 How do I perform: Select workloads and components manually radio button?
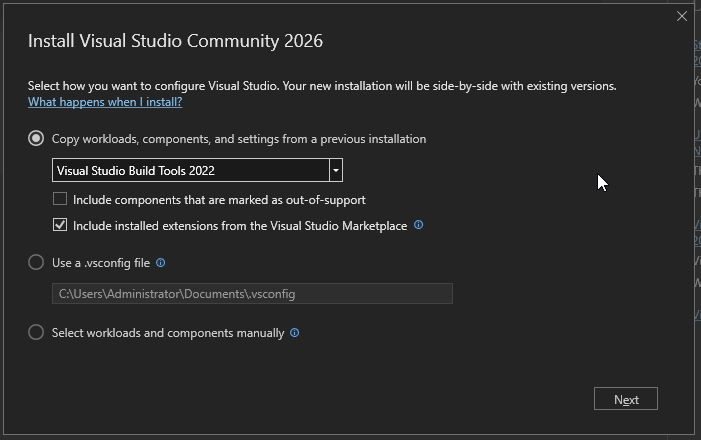(x=37, y=333)
